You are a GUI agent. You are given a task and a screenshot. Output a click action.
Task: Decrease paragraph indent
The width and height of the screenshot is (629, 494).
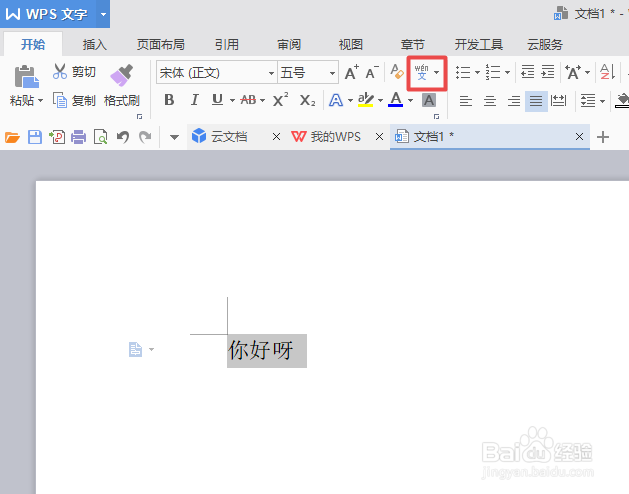click(x=528, y=72)
